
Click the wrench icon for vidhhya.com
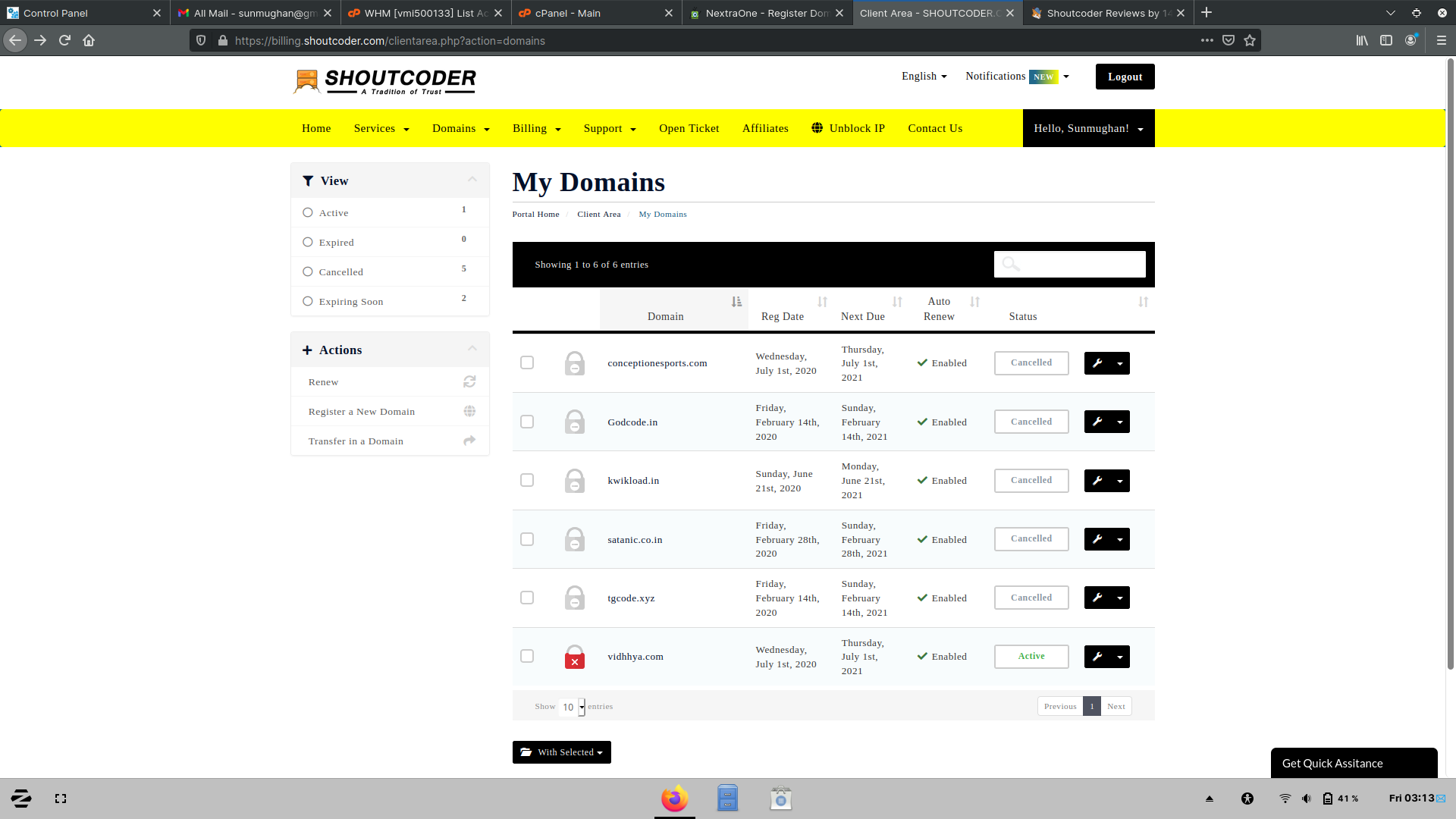point(1097,657)
